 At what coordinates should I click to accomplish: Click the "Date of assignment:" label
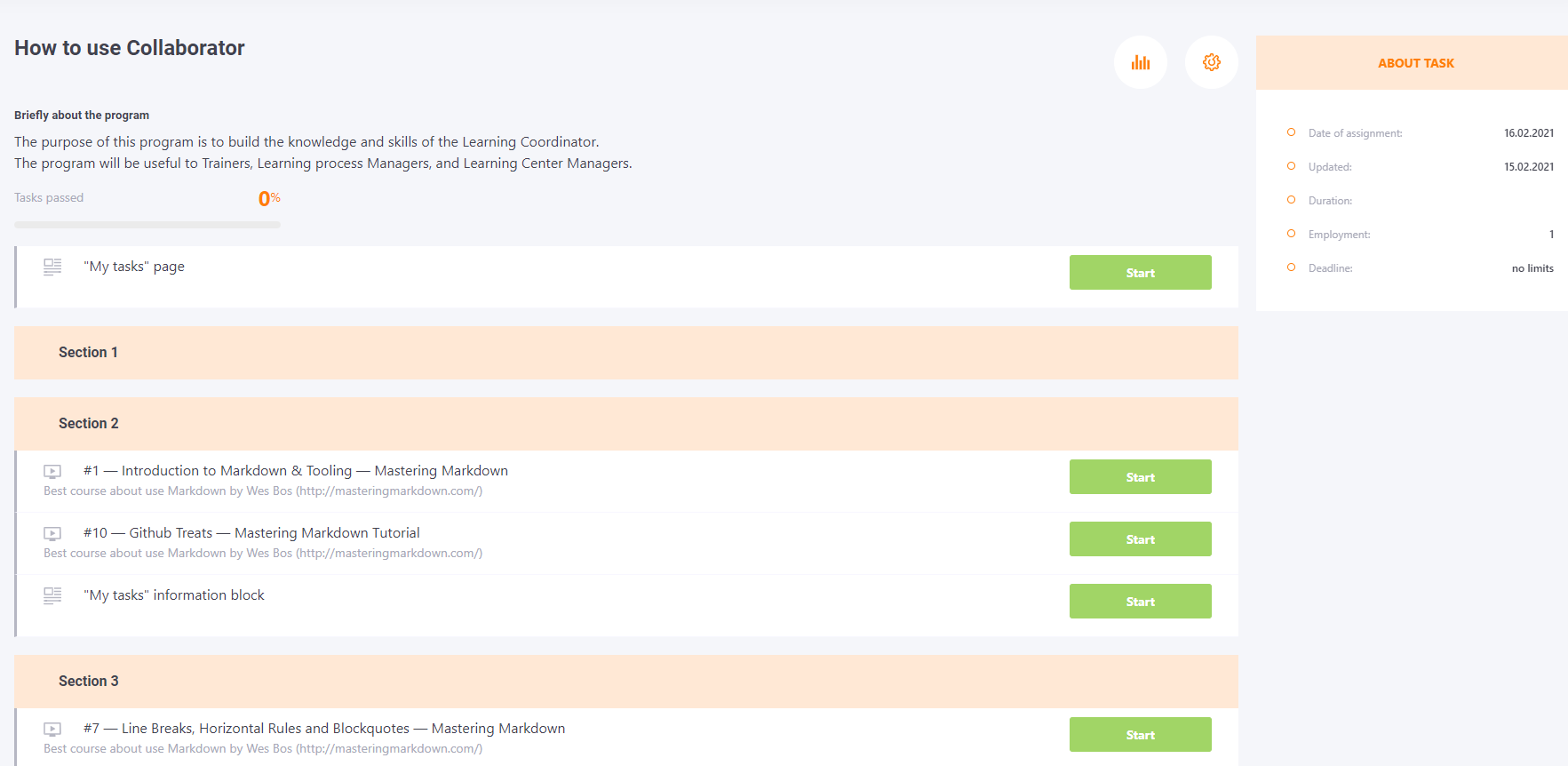pyautogui.click(x=1355, y=133)
